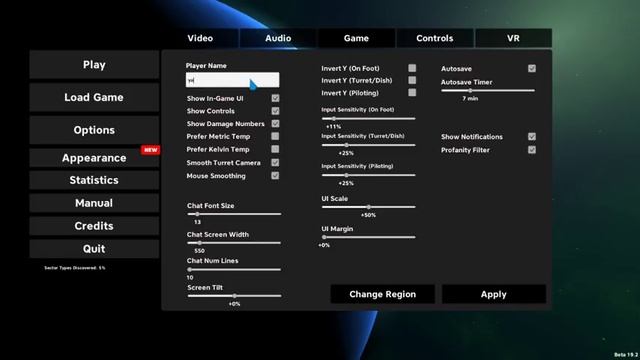Viewport: 640px width, 360px height.
Task: Adjust the UI Margin slider
Action: click(369, 237)
